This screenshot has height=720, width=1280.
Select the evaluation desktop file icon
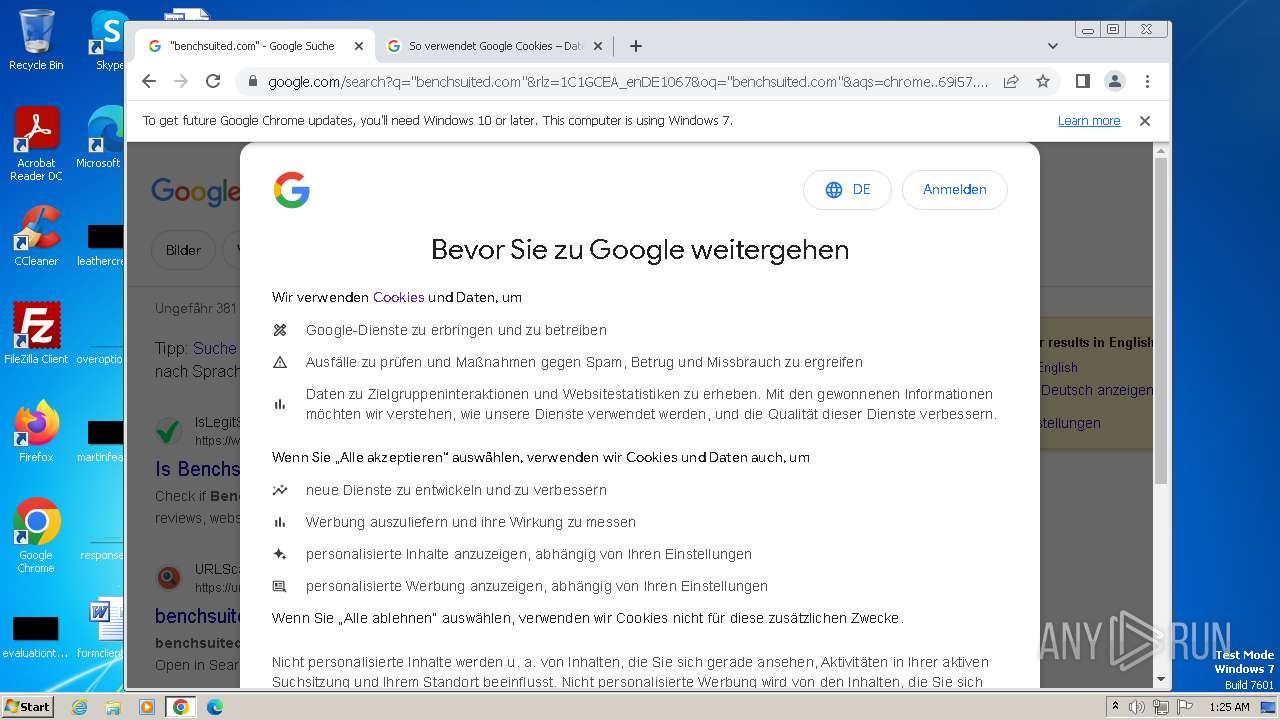pyautogui.click(x=36, y=637)
